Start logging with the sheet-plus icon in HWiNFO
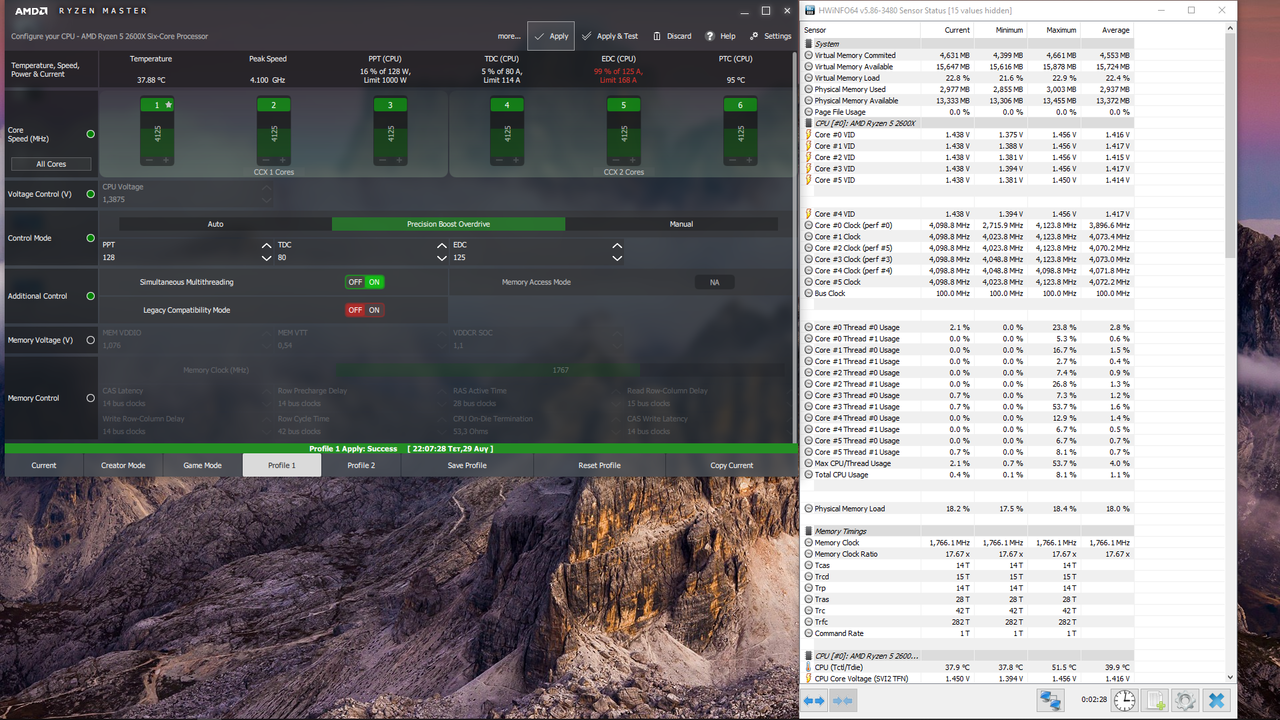The image size is (1280, 720). (x=1155, y=700)
